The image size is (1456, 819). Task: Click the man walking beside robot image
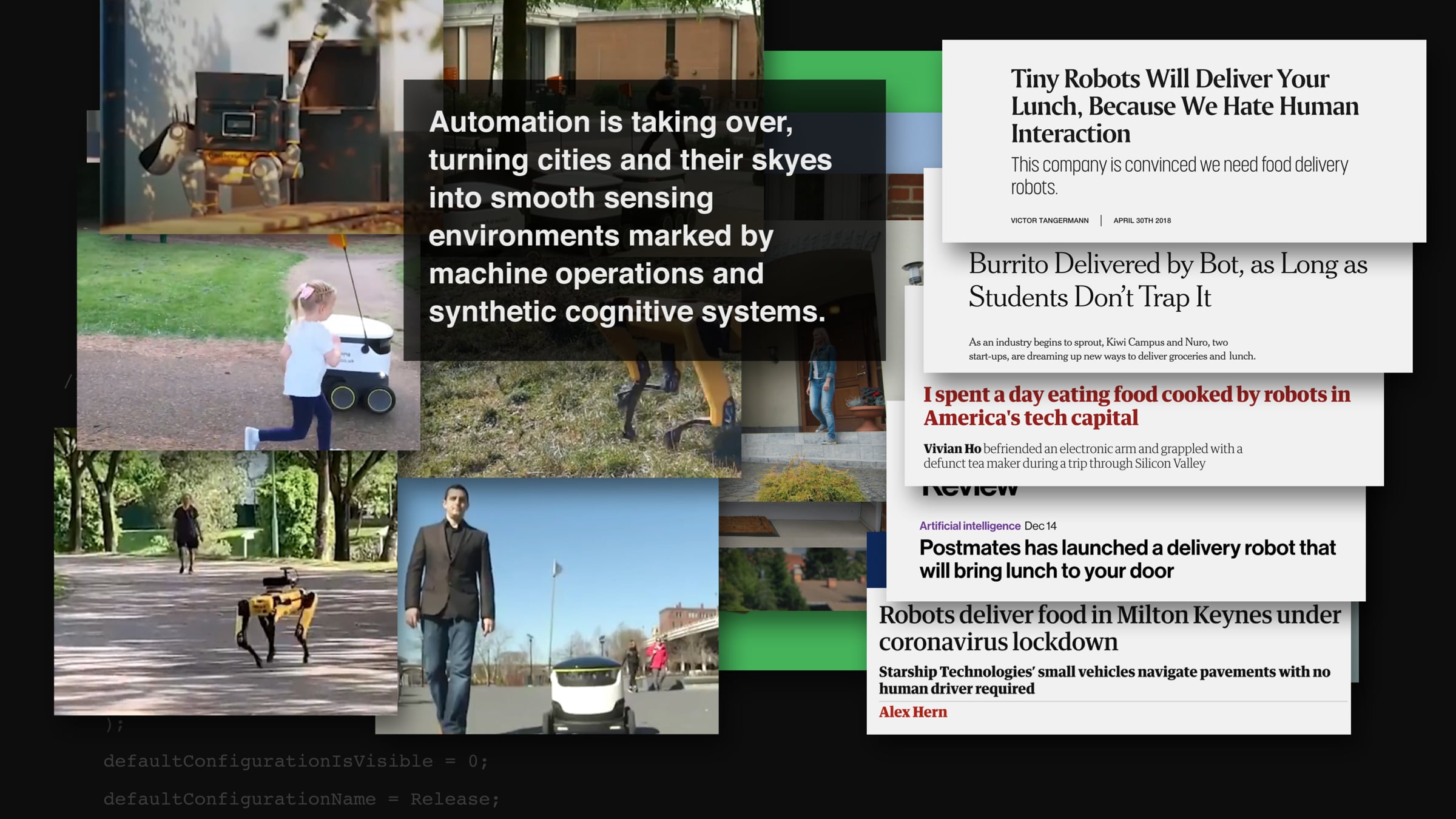tap(546, 607)
